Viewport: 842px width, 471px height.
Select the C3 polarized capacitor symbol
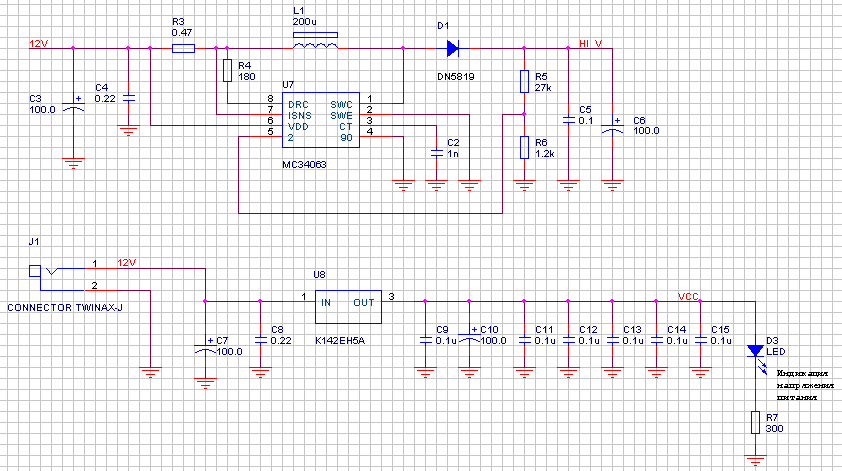pos(72,106)
